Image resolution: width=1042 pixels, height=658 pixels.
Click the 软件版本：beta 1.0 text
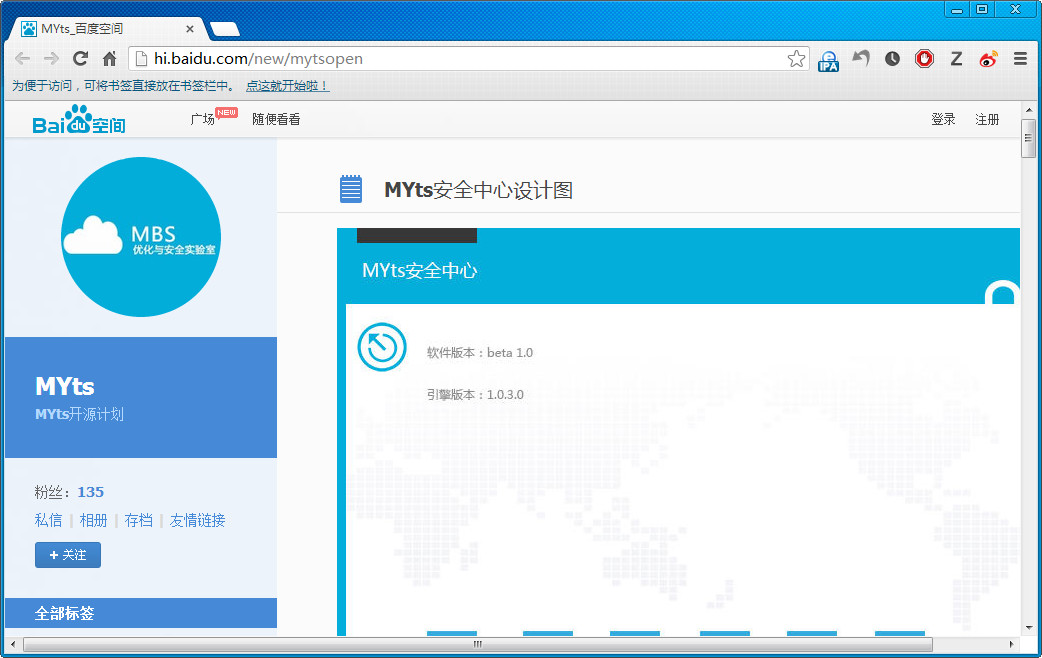coord(480,352)
